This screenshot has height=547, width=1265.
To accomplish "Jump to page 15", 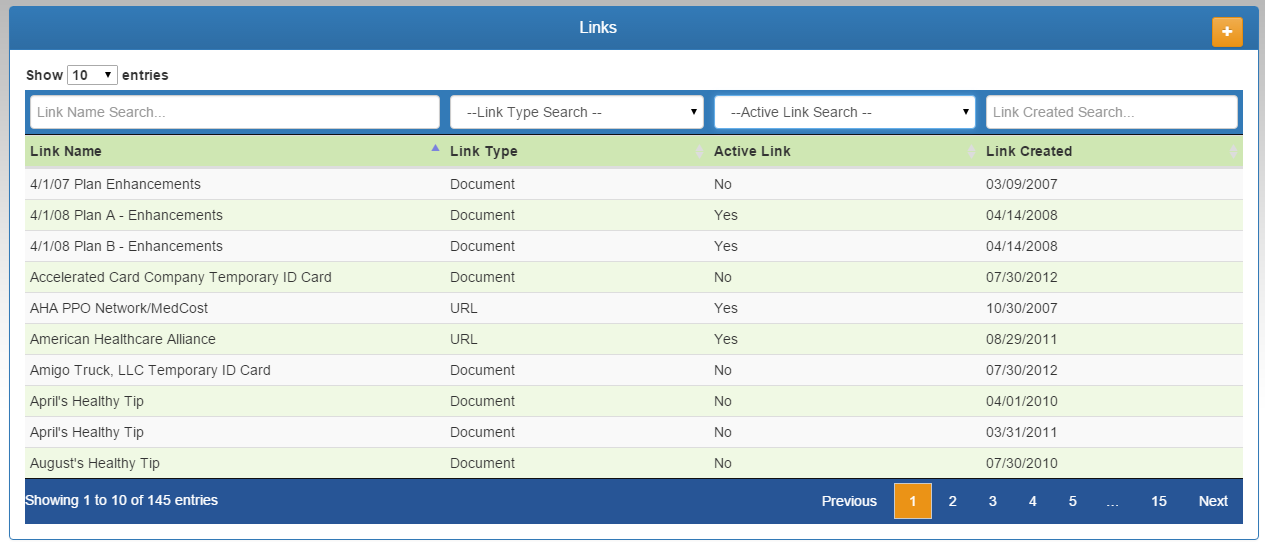I will 1159,501.
